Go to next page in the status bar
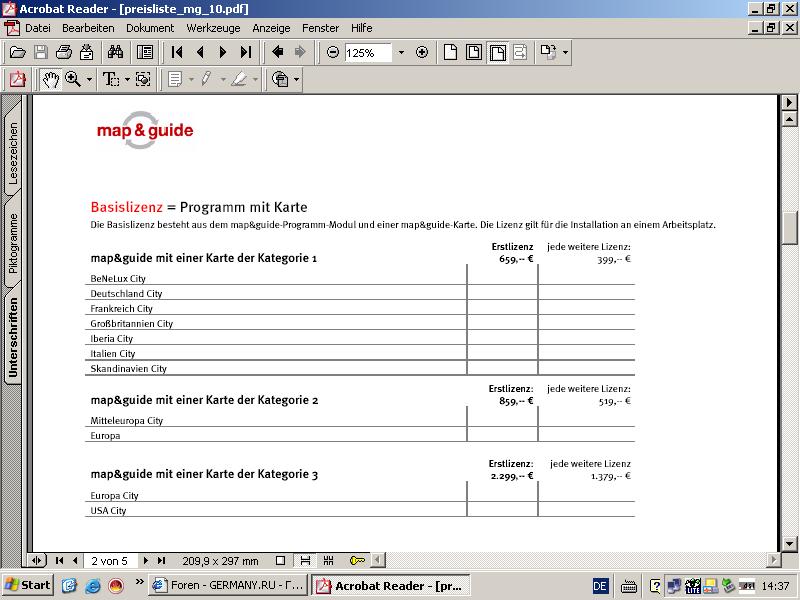This screenshot has width=800, height=600. (x=146, y=561)
